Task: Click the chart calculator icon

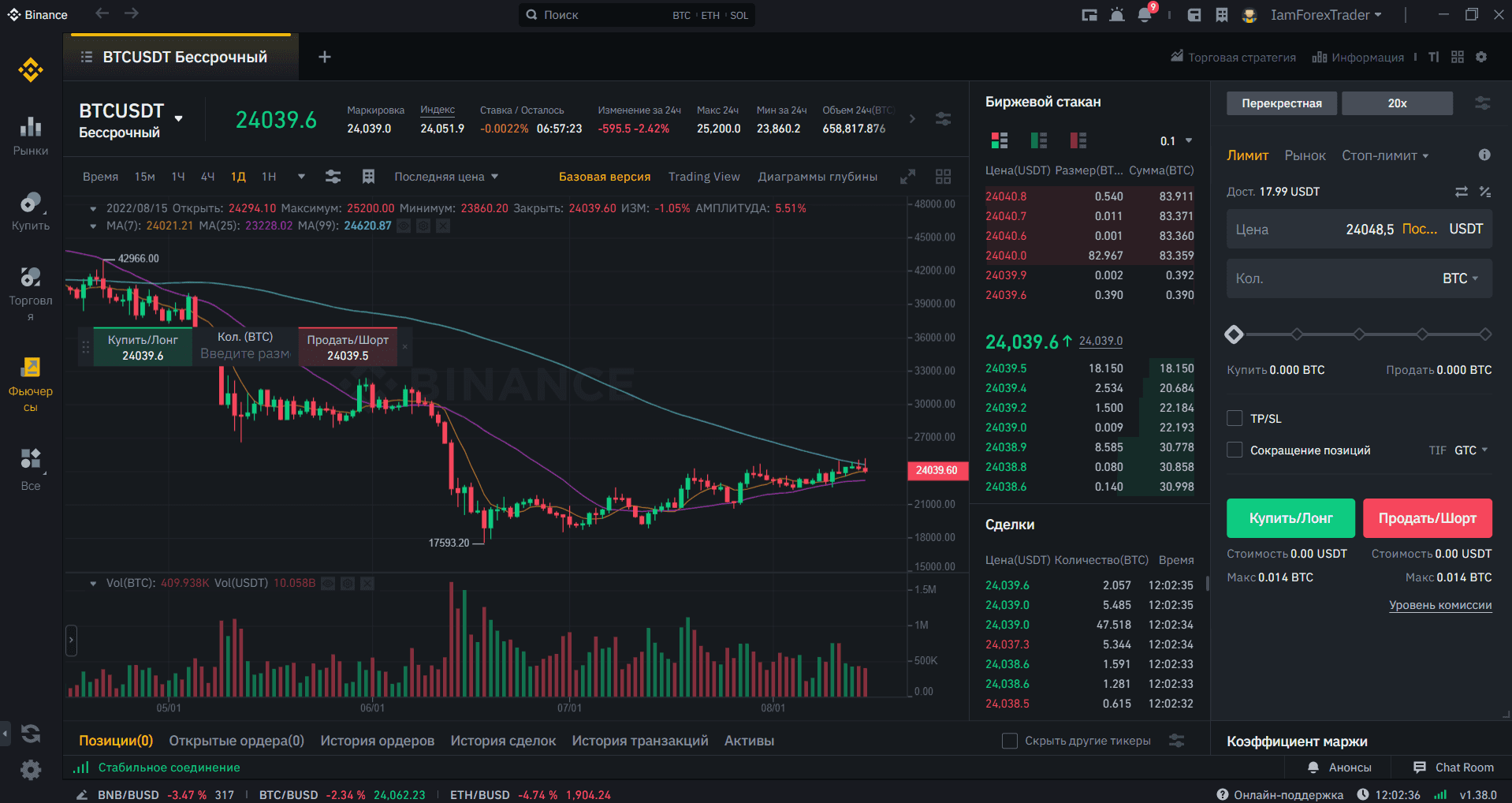Action: 368,177
